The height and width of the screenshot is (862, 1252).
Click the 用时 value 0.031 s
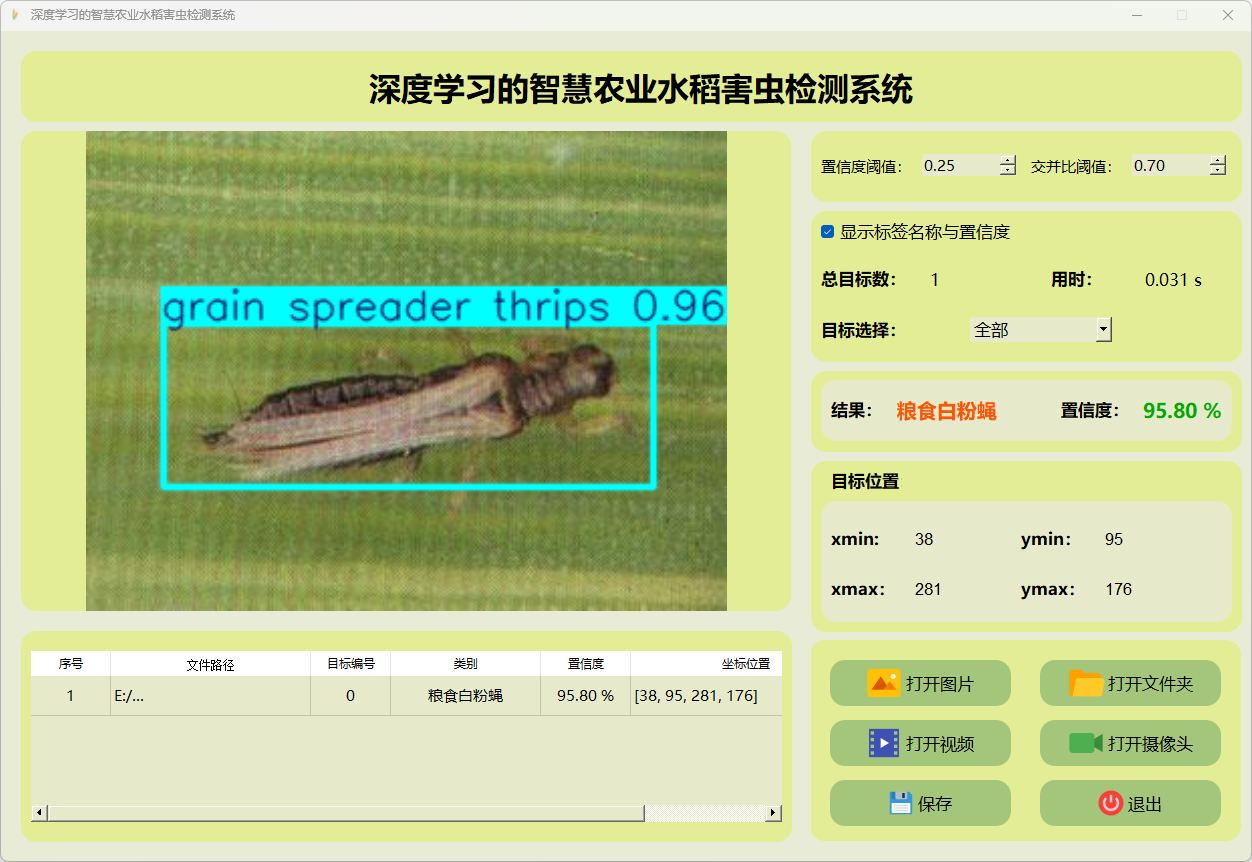click(1173, 280)
